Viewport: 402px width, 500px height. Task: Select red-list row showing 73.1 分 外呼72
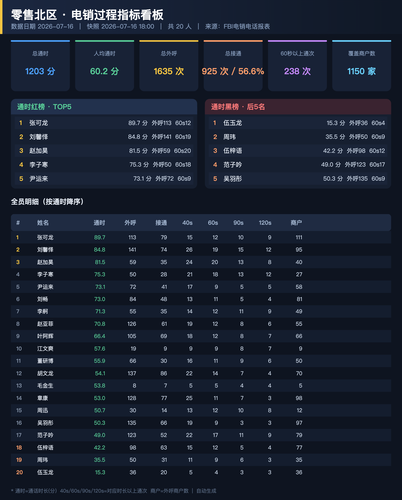[104, 179]
